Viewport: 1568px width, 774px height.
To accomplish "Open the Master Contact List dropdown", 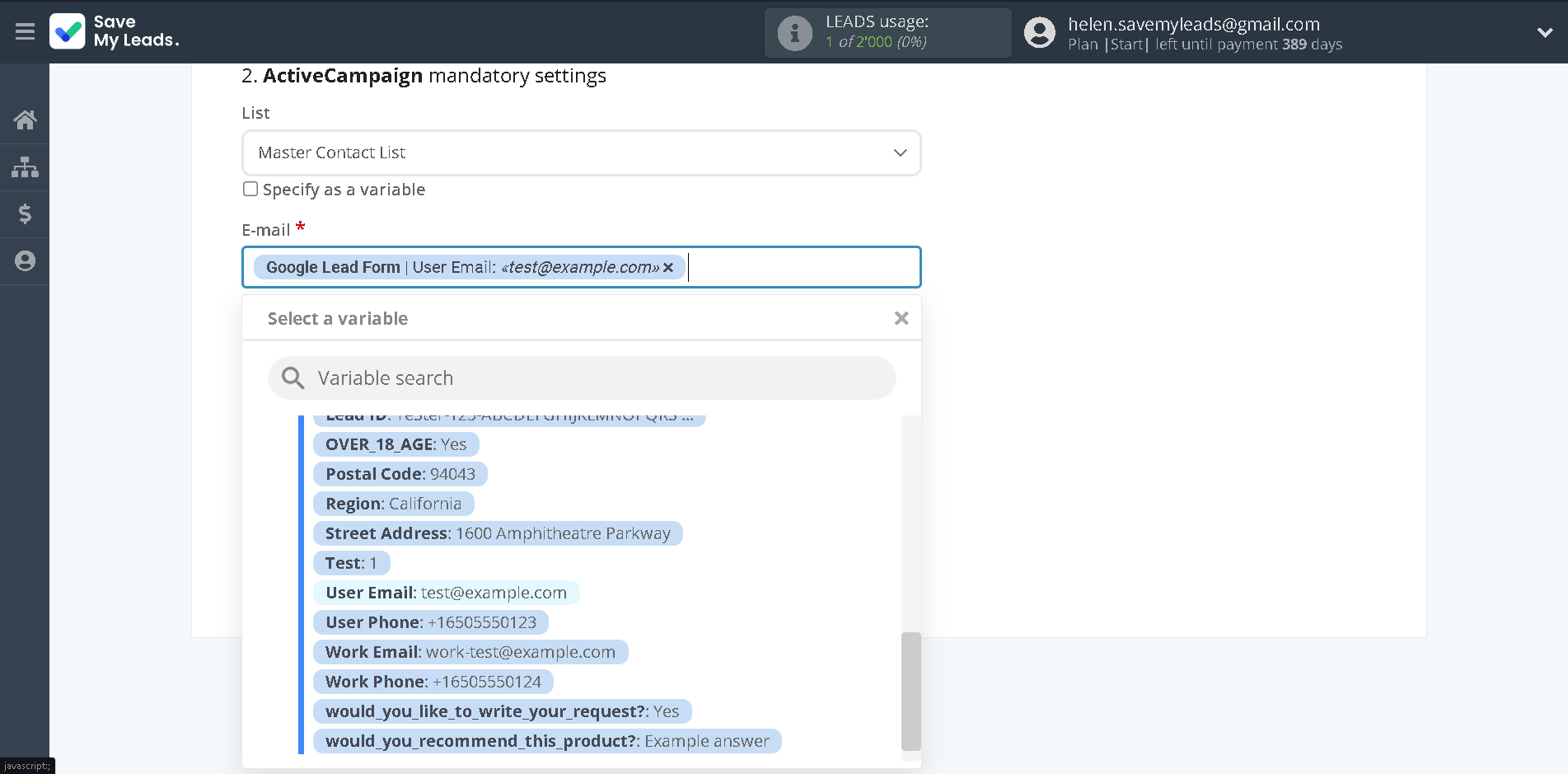I will [581, 152].
